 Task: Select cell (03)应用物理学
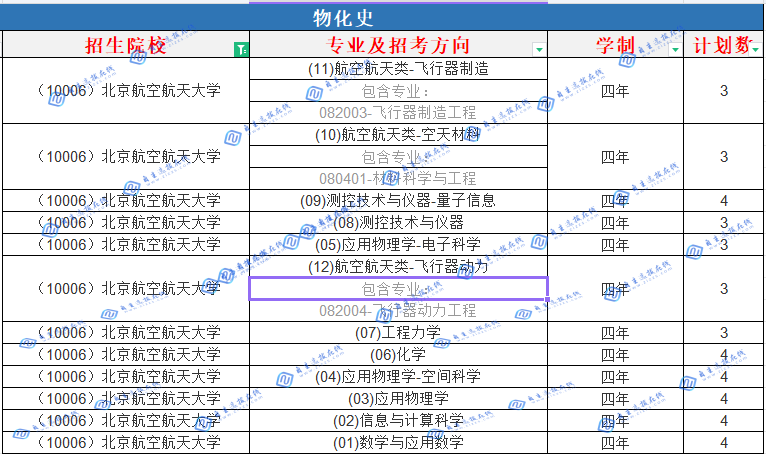click(398, 398)
